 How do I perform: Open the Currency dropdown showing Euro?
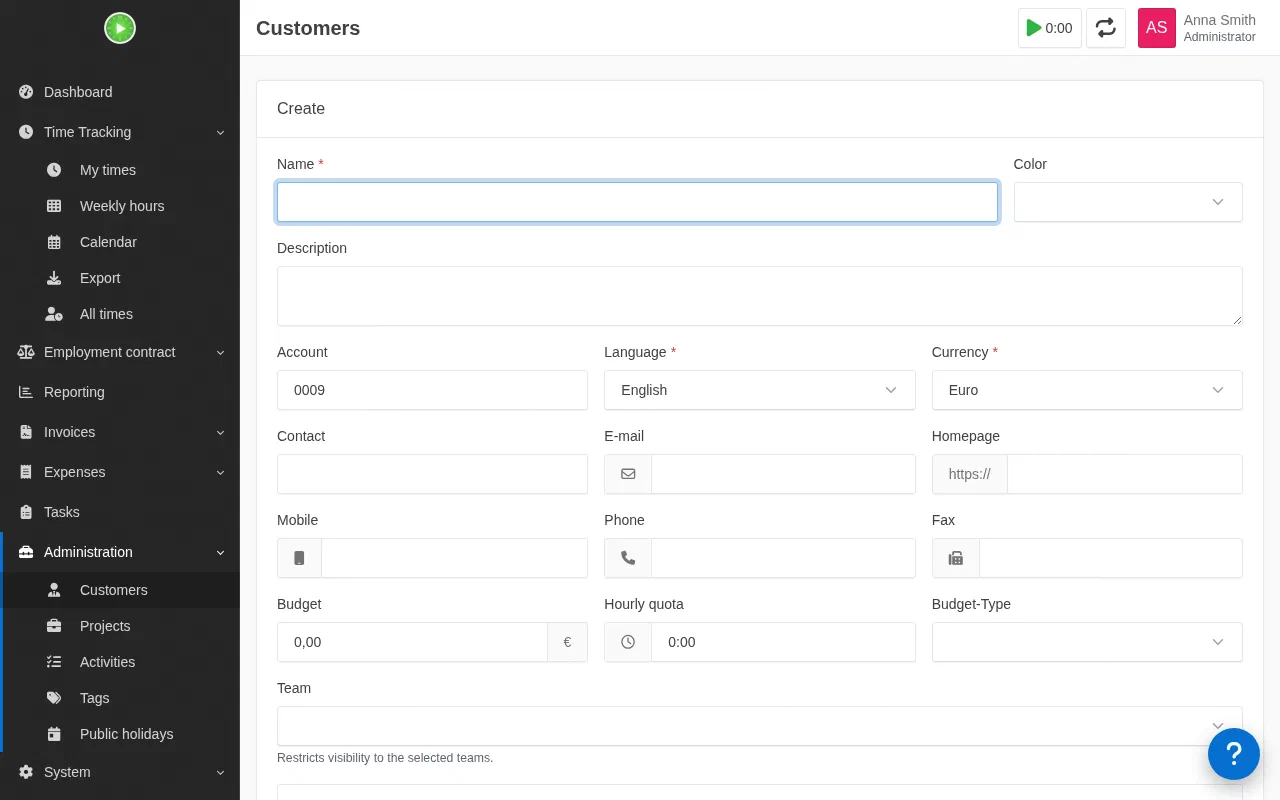point(1087,390)
